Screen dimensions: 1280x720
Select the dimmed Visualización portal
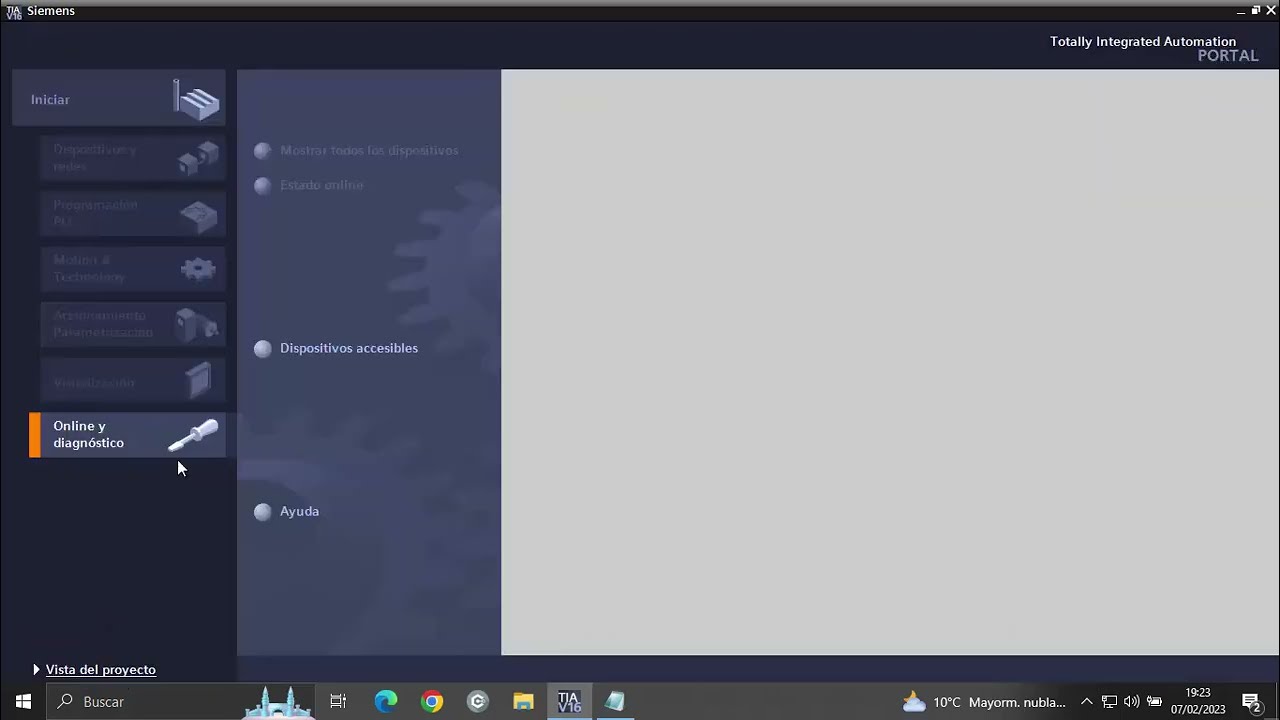133,380
